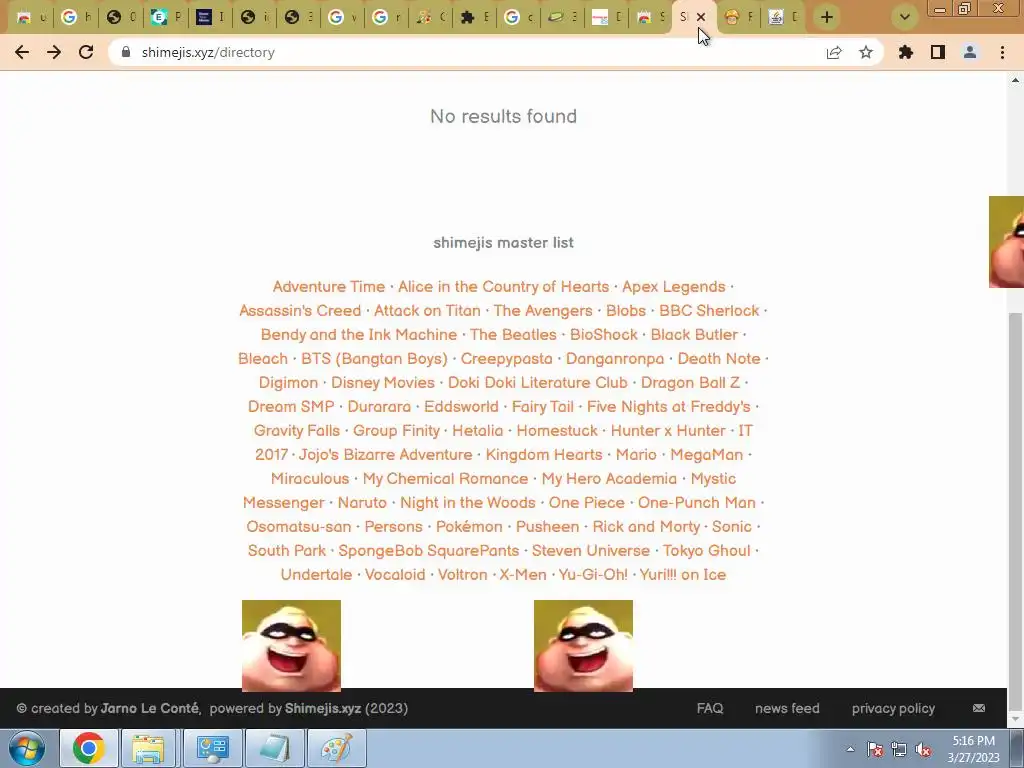1024x768 pixels.
Task: Open the Five Nights at Freddy's link
Action: click(x=668, y=407)
